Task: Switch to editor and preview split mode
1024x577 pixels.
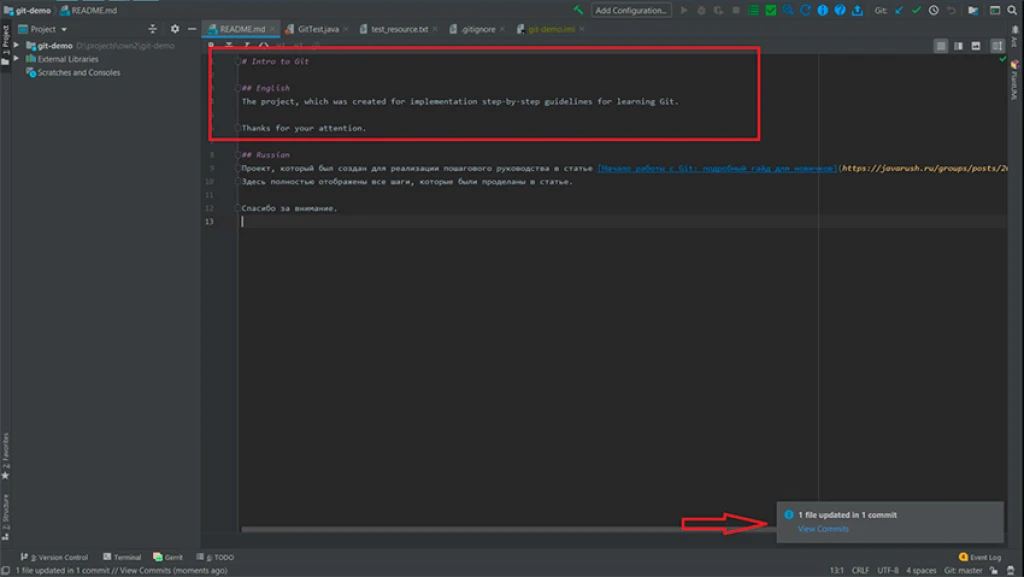Action: [x=958, y=46]
